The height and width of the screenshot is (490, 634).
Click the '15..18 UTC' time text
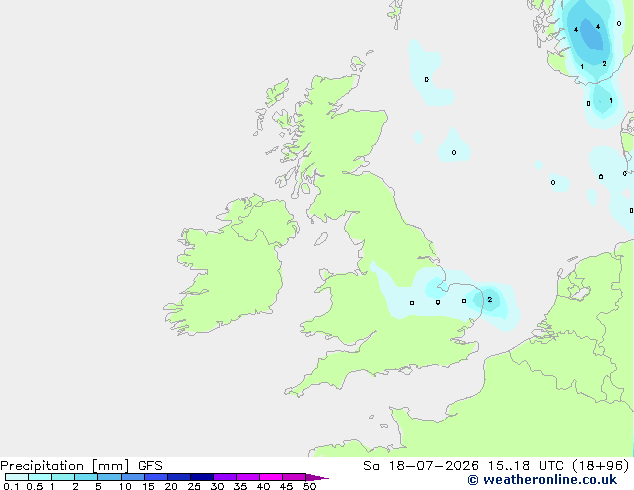point(525,465)
